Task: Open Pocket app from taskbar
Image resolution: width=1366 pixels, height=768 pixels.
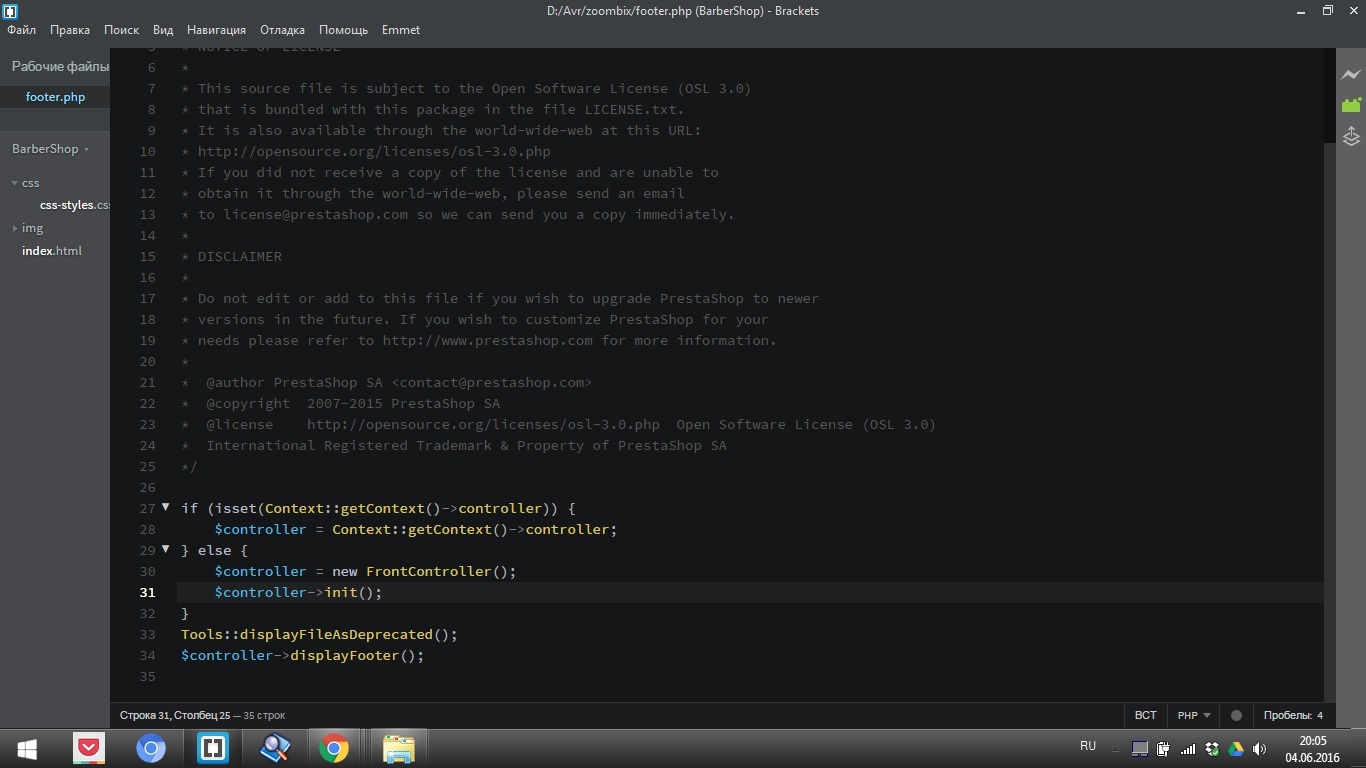Action: 89,748
